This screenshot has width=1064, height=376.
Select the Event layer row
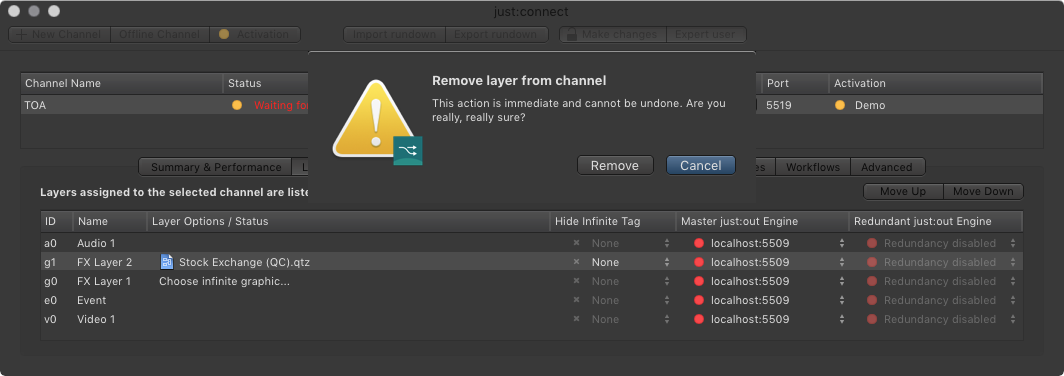(531, 300)
